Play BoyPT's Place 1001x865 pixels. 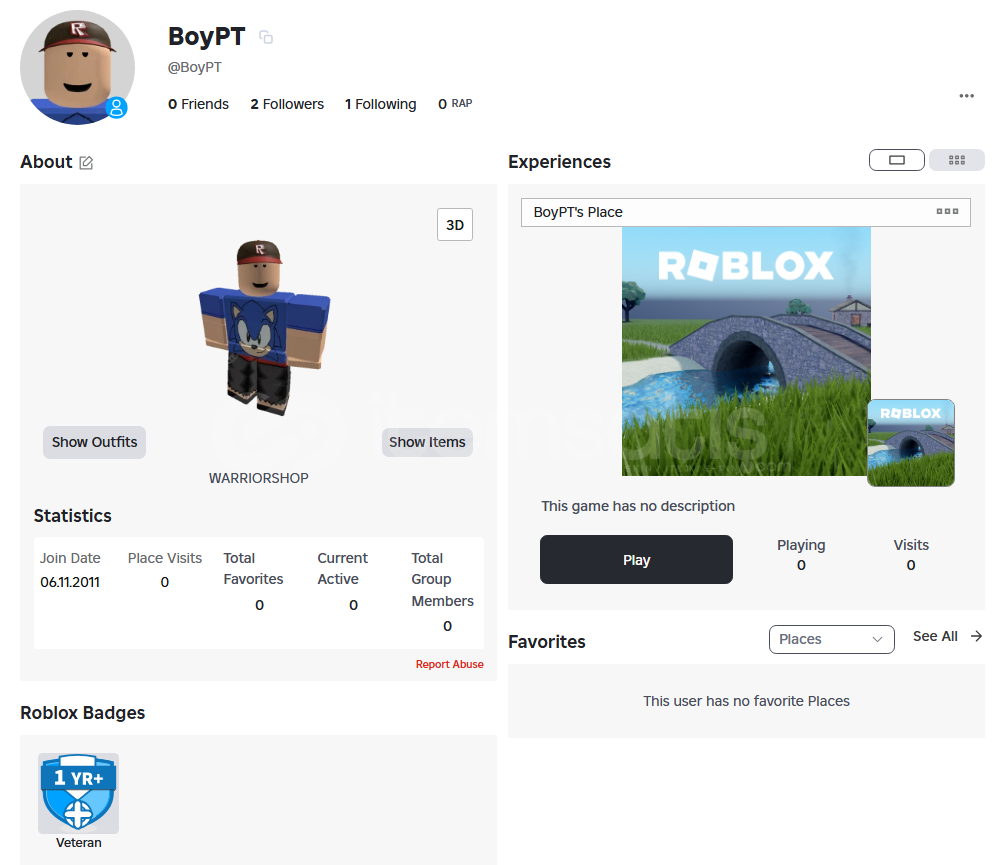(636, 559)
